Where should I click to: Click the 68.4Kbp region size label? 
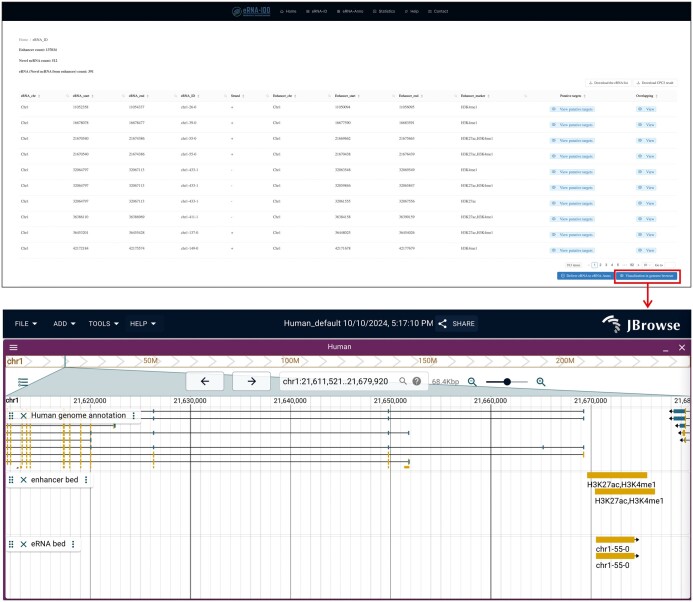pyautogui.click(x=445, y=381)
